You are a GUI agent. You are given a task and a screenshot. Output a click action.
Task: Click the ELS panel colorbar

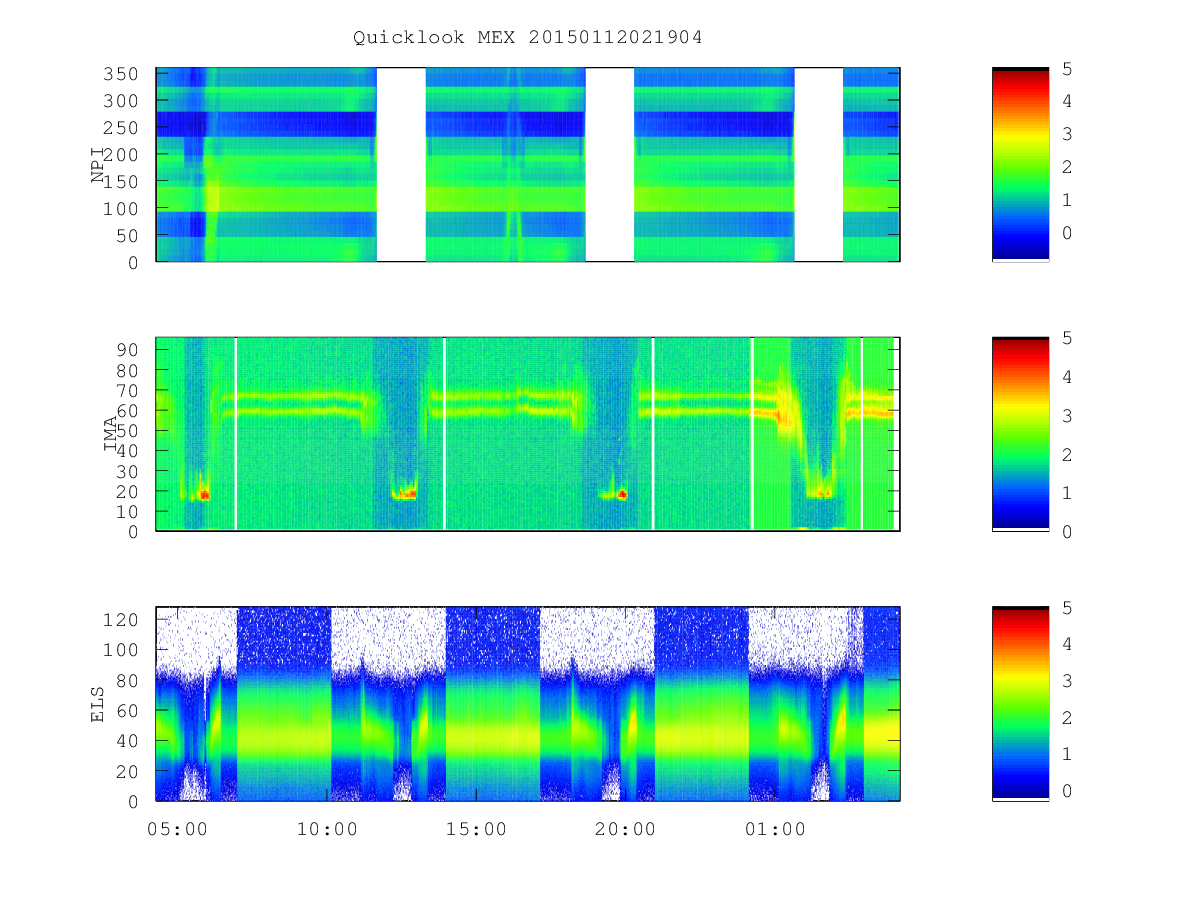[1020, 703]
